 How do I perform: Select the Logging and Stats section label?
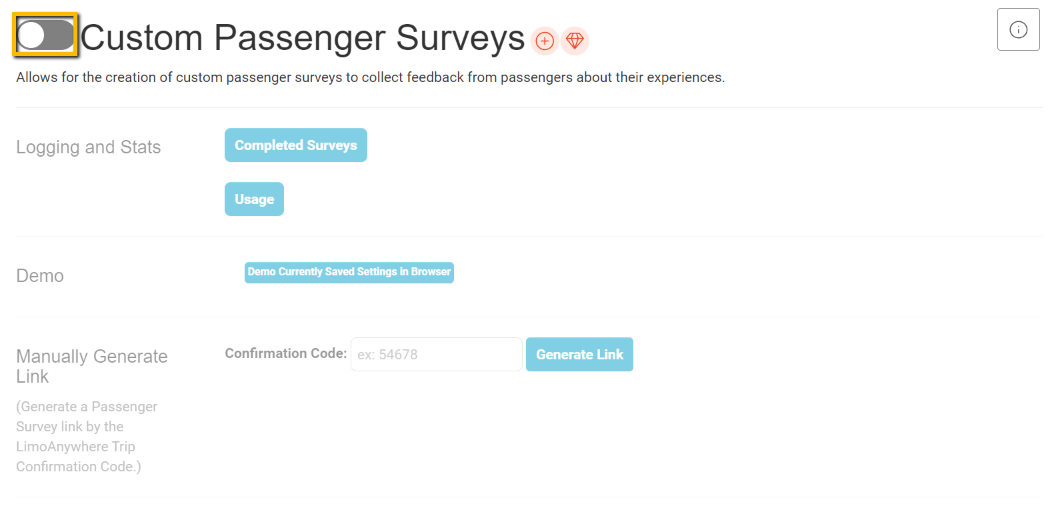88,147
